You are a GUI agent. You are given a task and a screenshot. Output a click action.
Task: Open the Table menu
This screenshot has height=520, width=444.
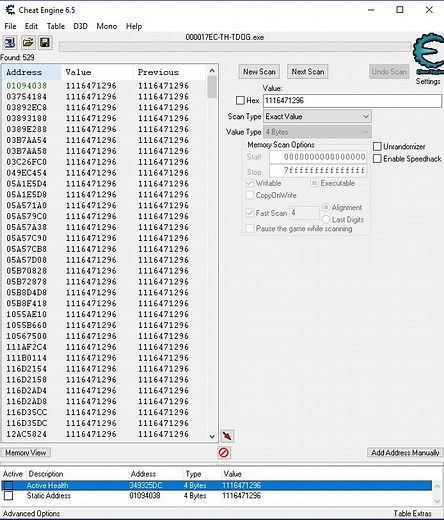click(x=56, y=26)
